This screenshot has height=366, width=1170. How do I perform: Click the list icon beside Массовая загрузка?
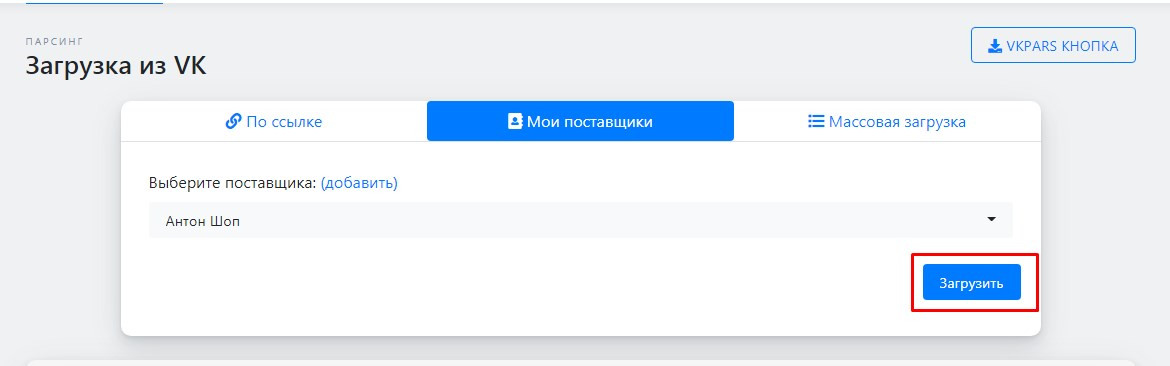[816, 121]
